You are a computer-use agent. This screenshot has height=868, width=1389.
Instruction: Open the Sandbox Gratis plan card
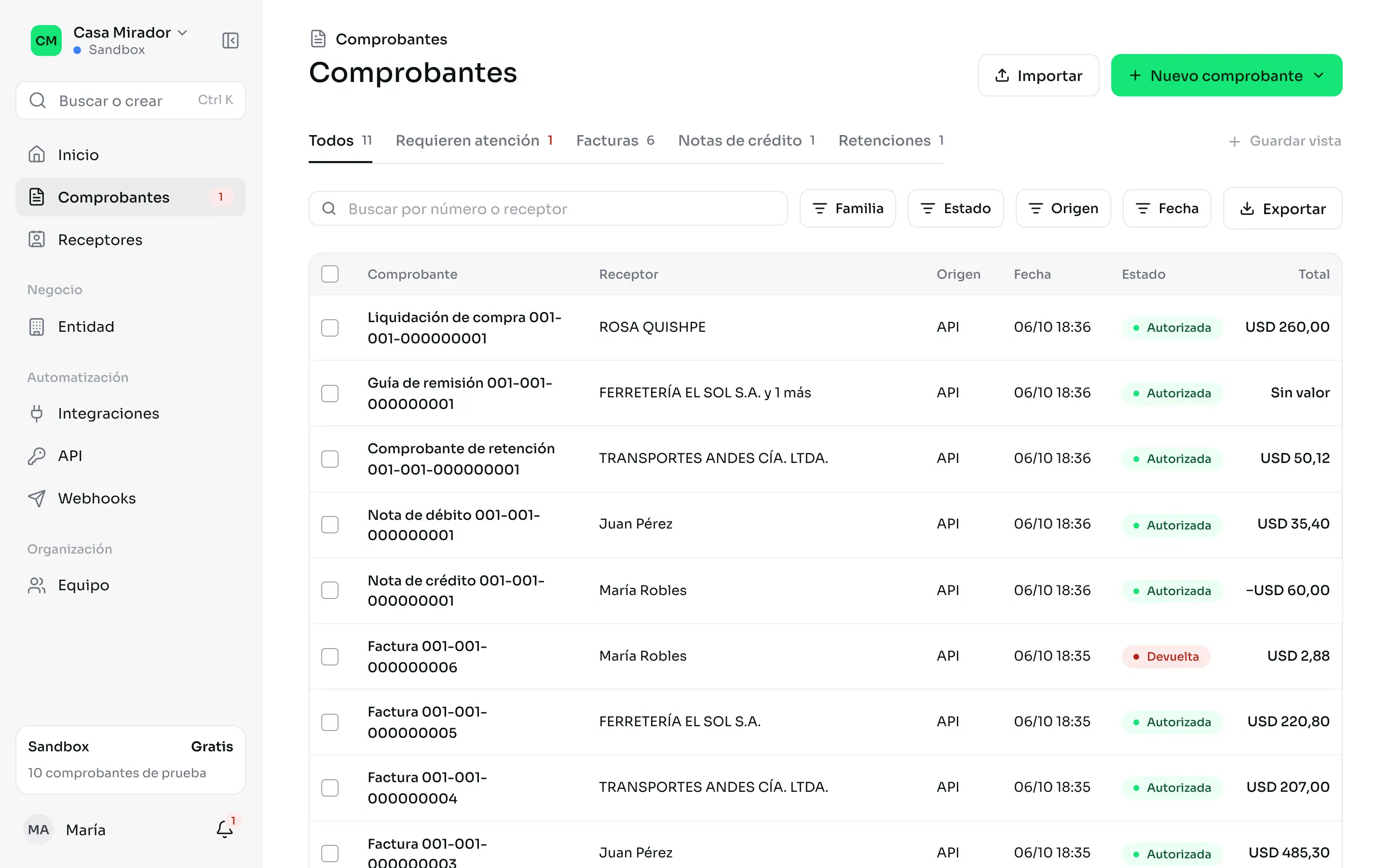(130, 759)
